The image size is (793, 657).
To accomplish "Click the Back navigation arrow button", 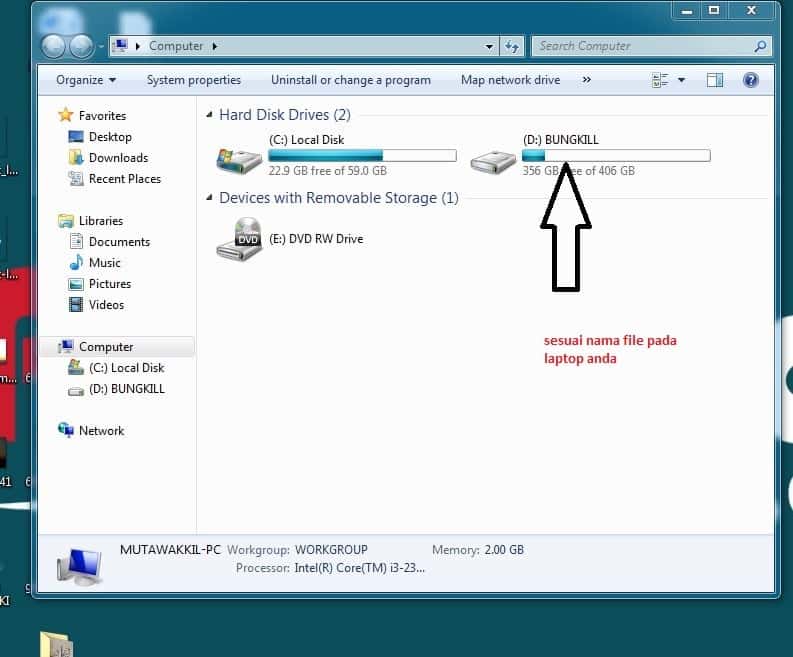I will 53,47.
